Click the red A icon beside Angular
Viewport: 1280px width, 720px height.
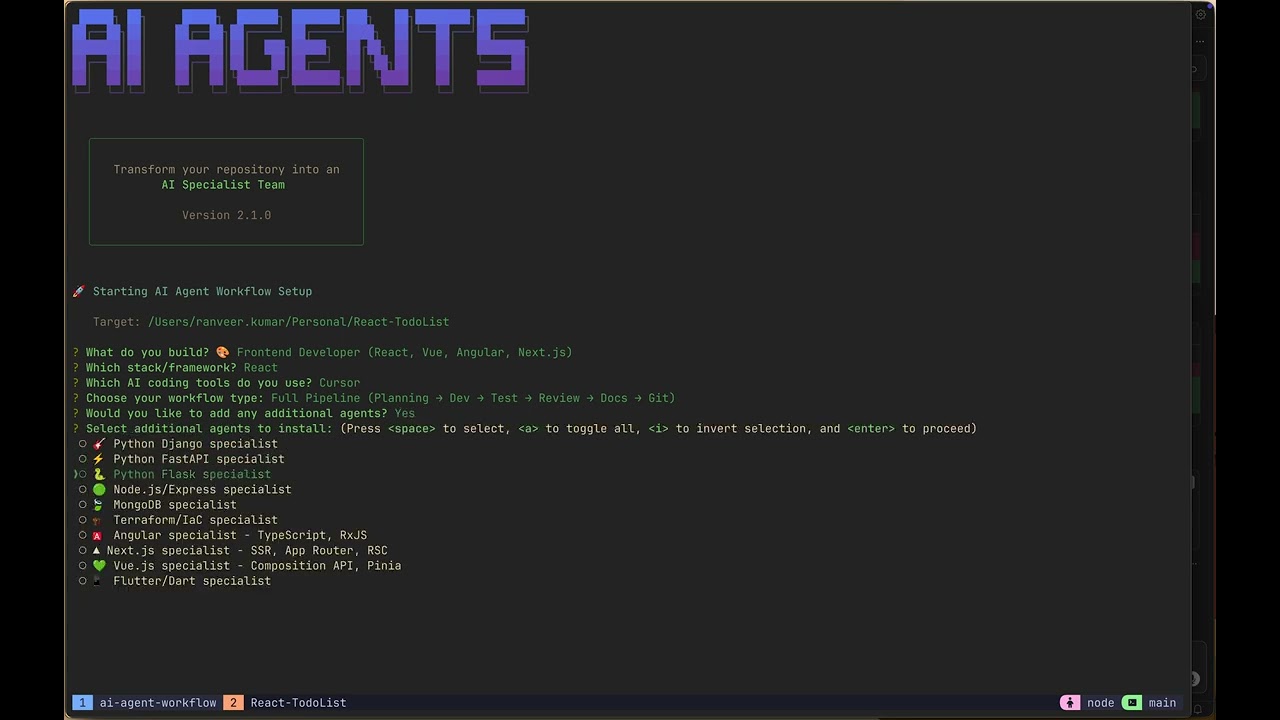tap(98, 535)
